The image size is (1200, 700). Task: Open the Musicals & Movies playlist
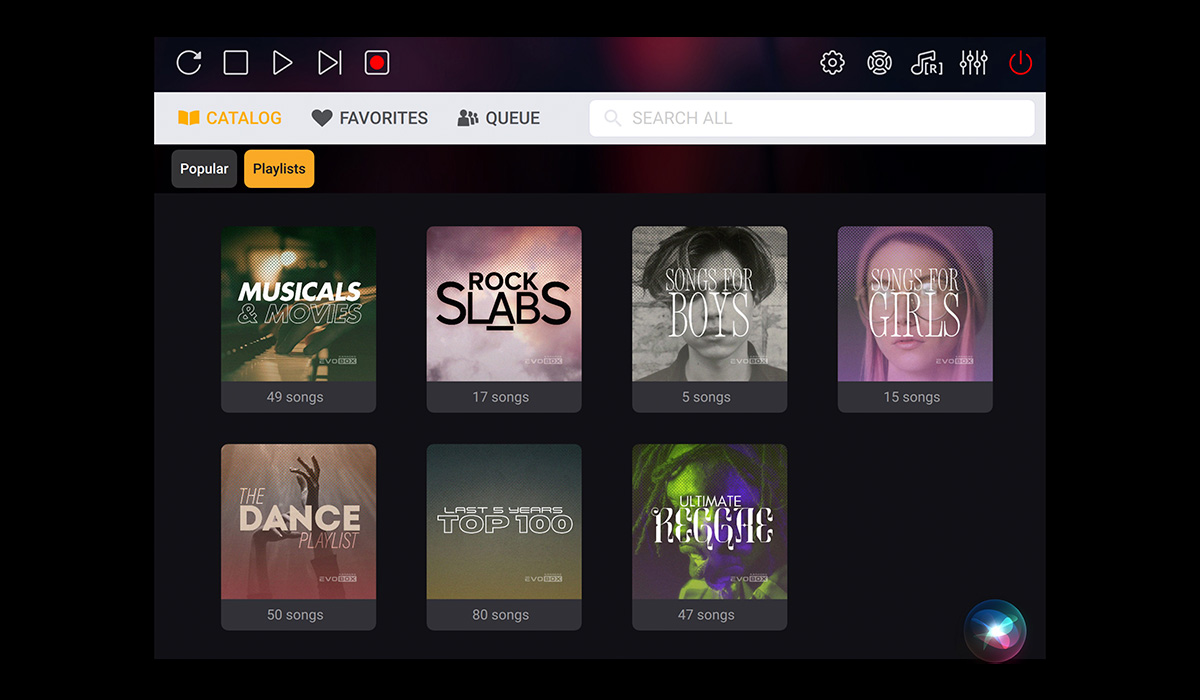pos(298,304)
